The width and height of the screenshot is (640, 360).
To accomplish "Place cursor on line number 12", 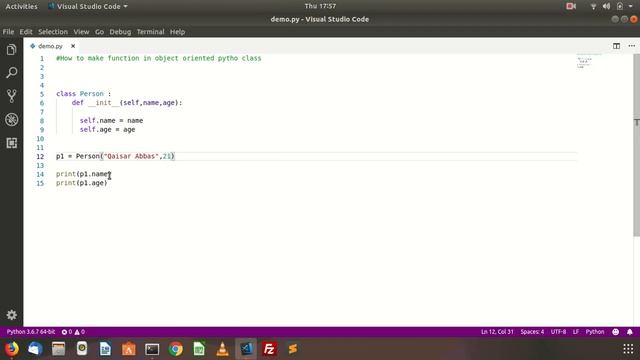I will pos(40,156).
